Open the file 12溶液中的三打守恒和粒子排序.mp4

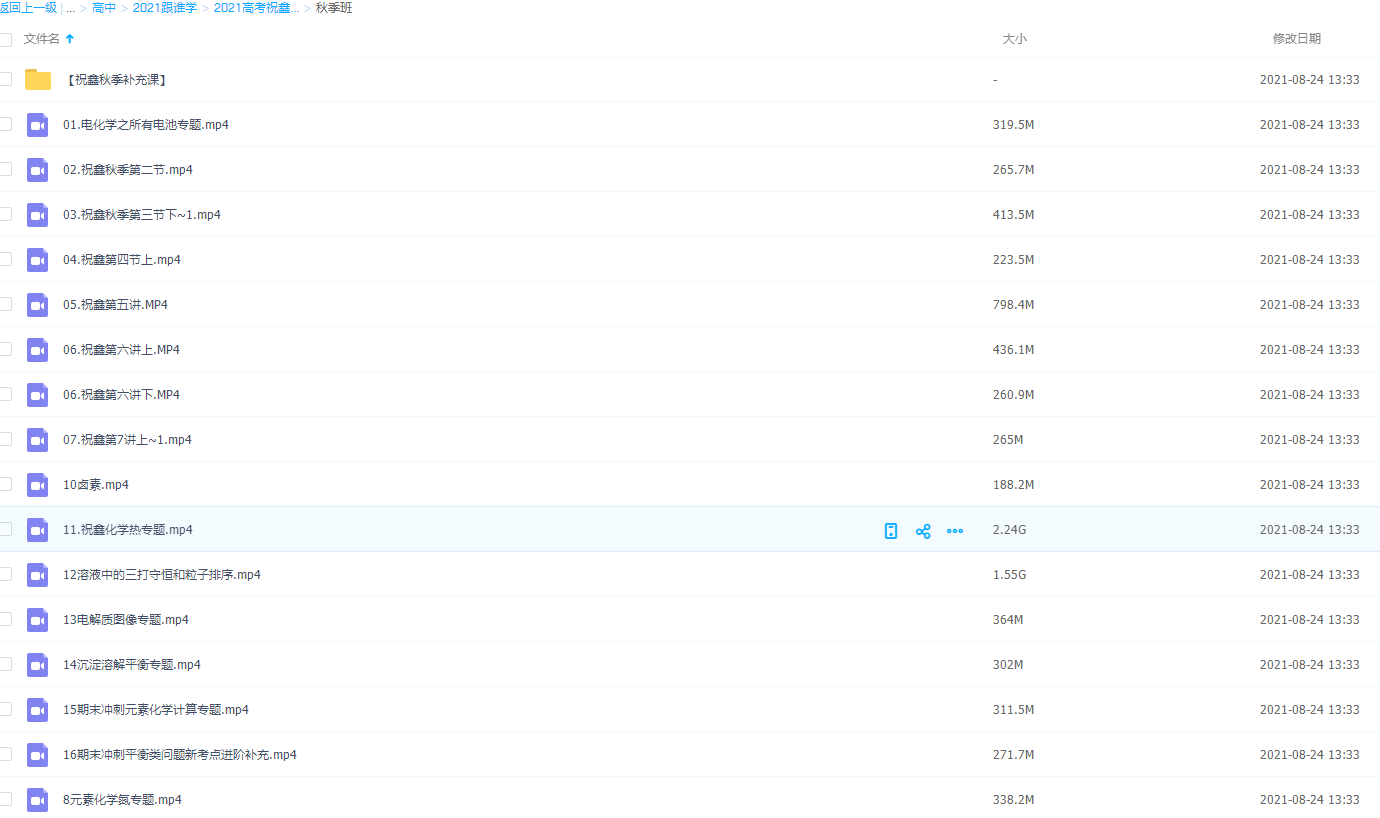tap(161, 575)
